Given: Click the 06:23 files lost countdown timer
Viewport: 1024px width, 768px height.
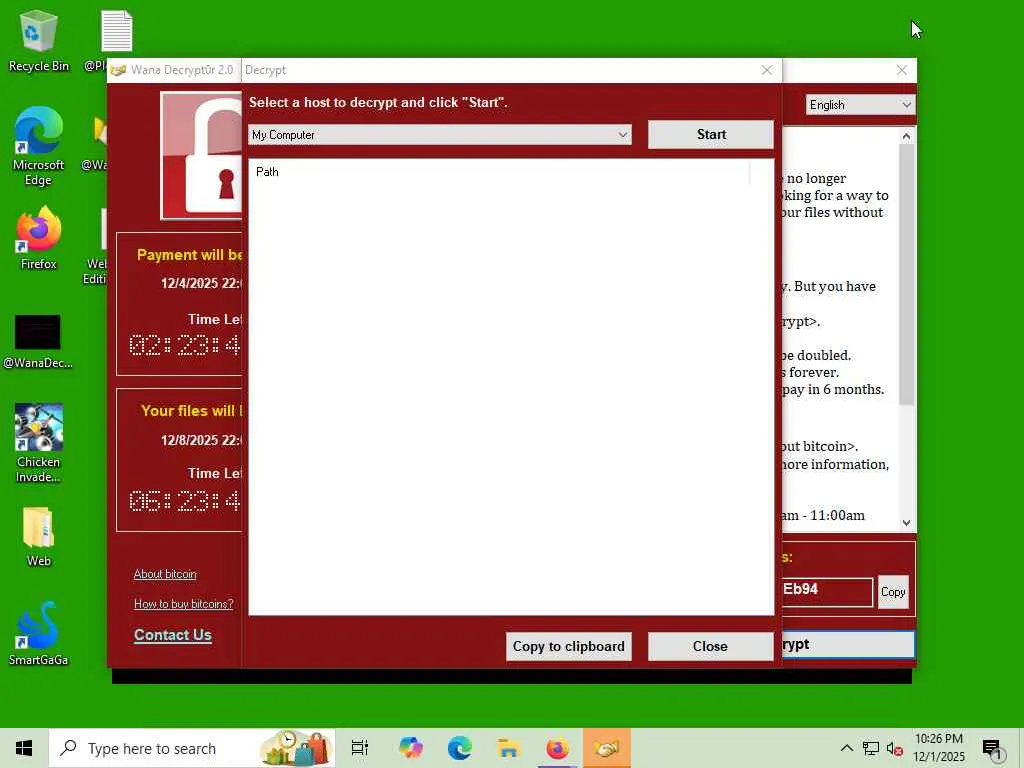Looking at the screenshot, I should 185,501.
